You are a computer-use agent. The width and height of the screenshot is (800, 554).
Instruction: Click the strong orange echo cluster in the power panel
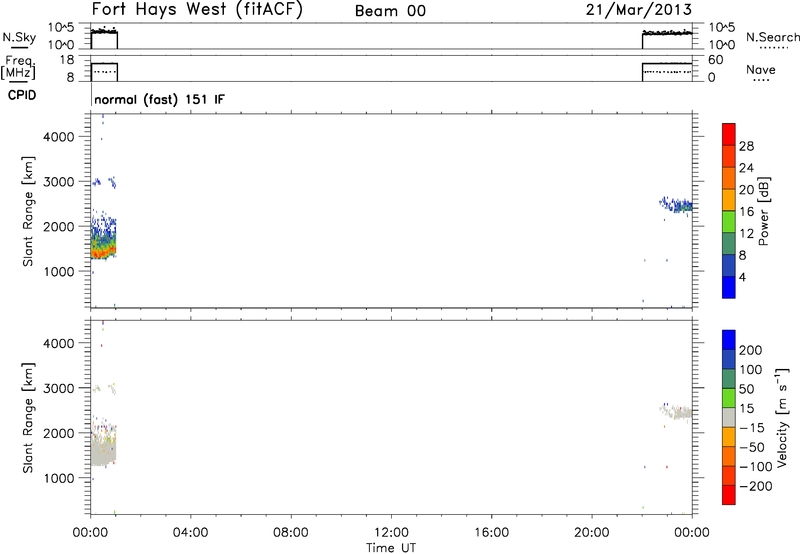(104, 250)
